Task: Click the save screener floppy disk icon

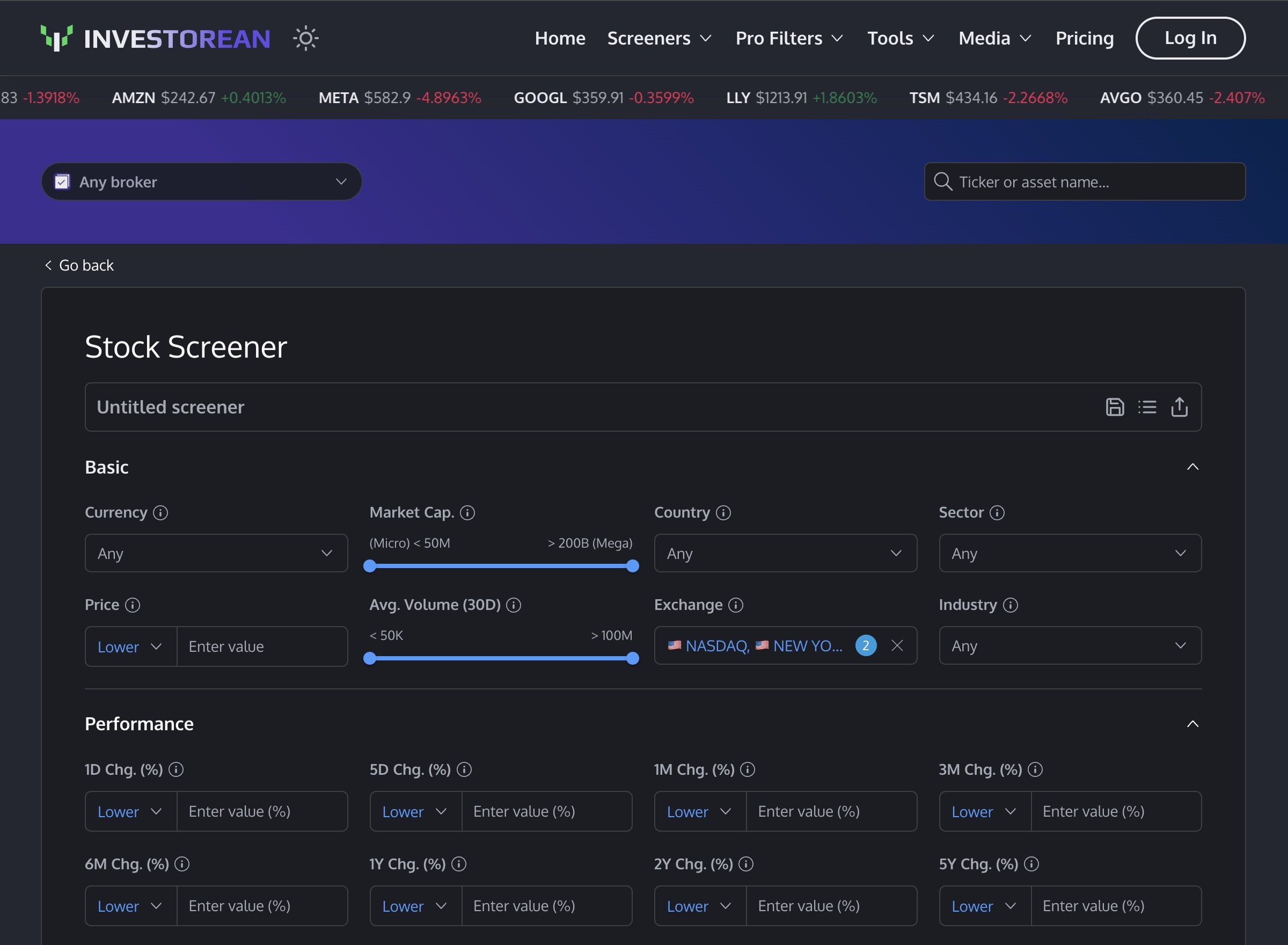Action: [x=1115, y=406]
